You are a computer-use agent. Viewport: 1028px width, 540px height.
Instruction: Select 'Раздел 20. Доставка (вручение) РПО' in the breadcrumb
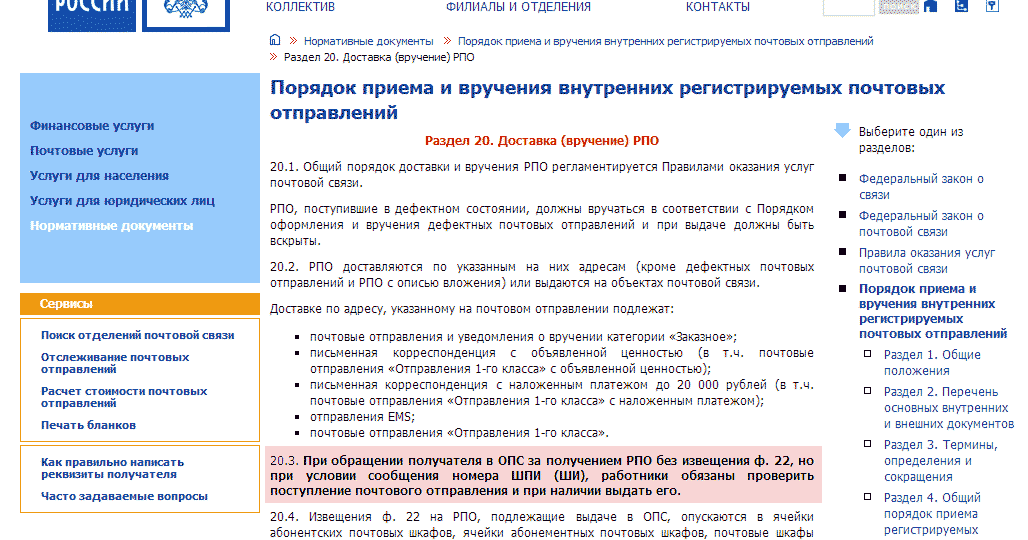(x=379, y=58)
